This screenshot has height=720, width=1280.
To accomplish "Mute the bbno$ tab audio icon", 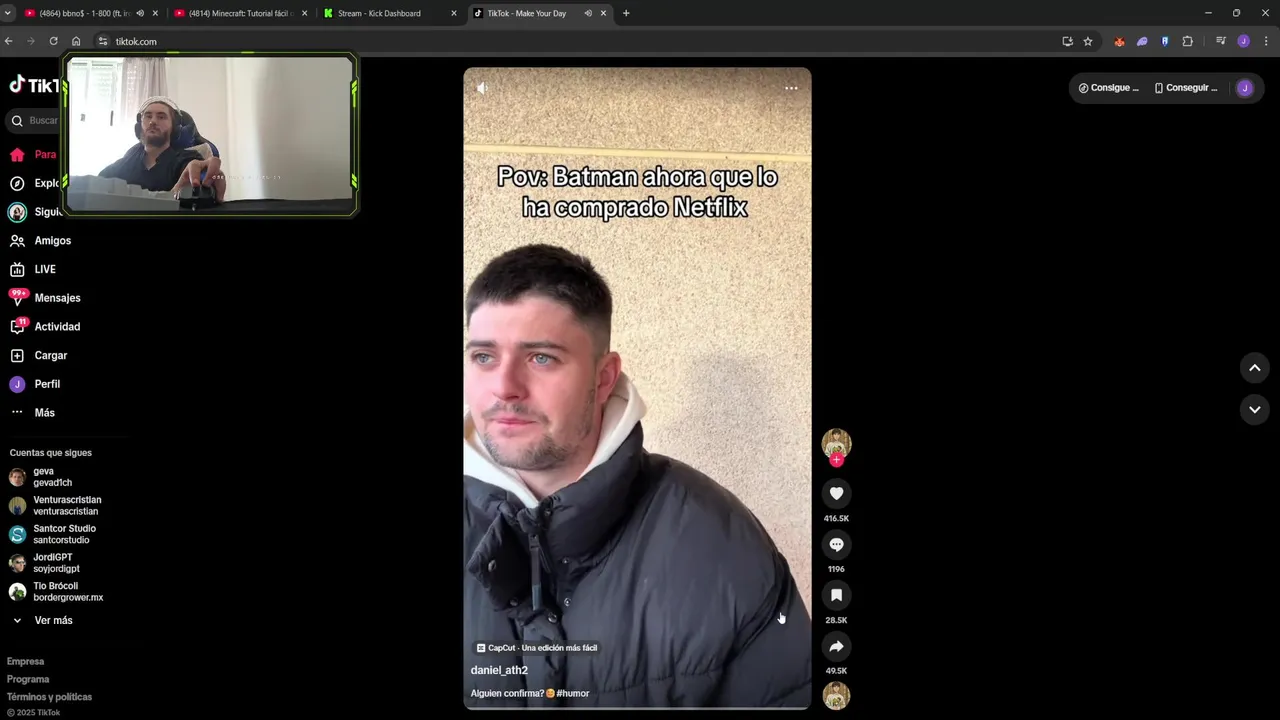I will coord(140,13).
